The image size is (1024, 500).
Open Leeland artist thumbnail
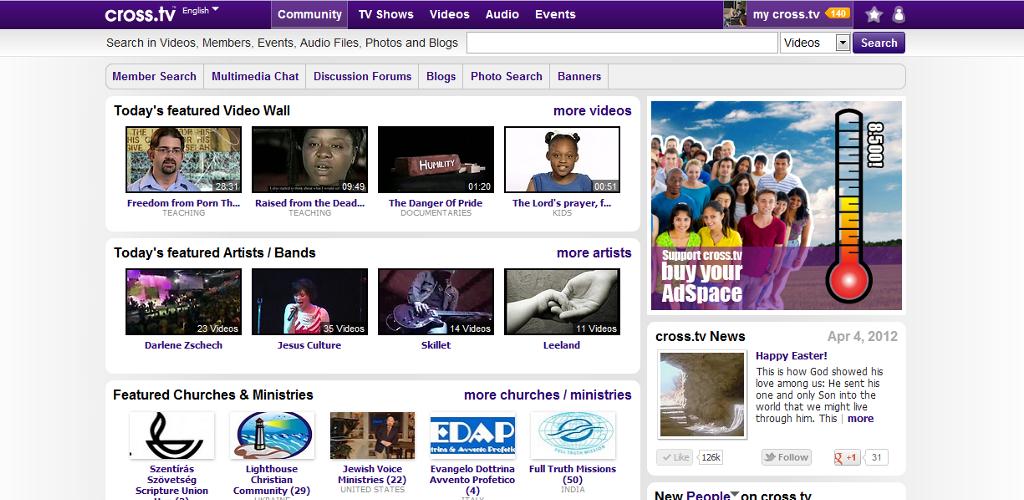(x=562, y=302)
